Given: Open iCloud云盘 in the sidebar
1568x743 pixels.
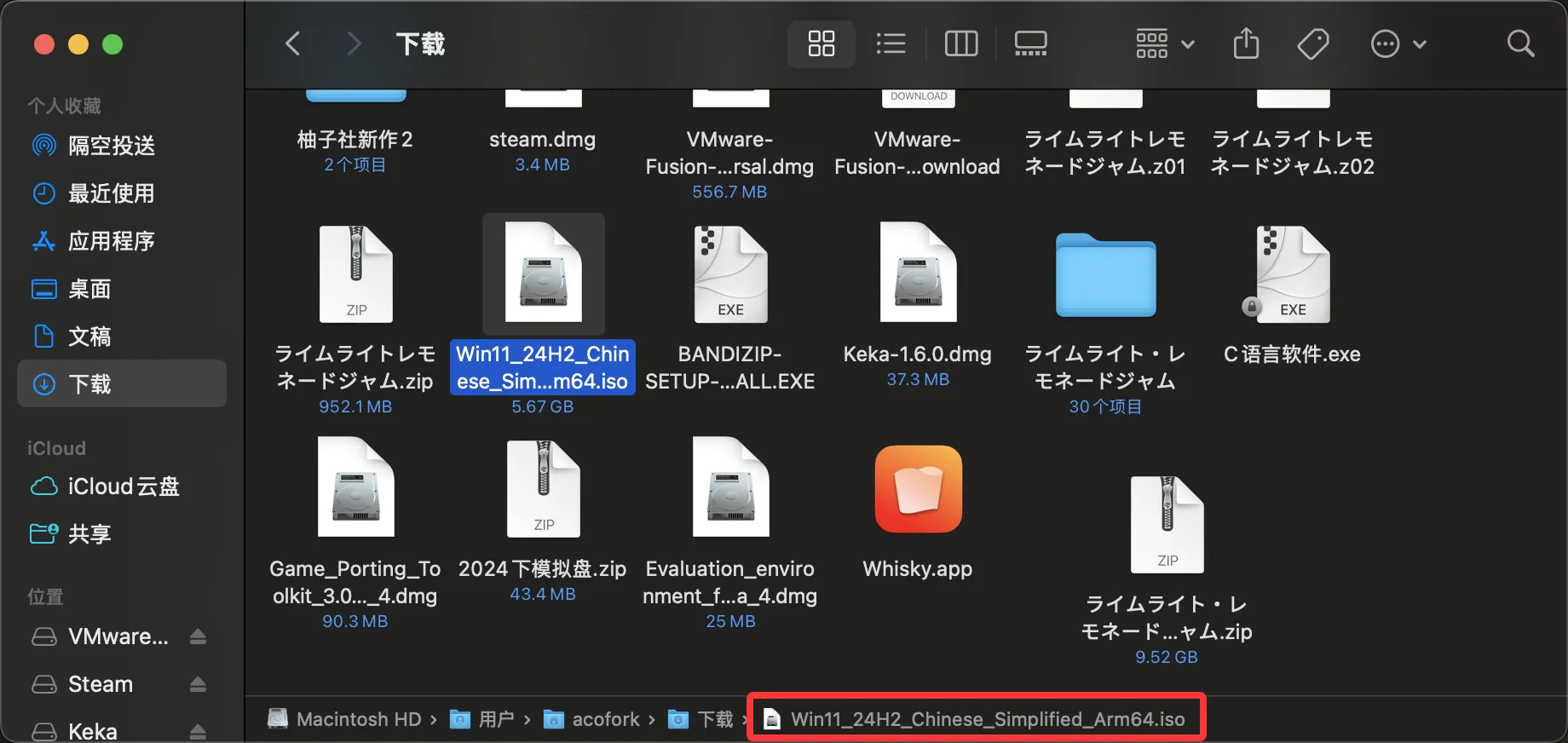Looking at the screenshot, I should [123, 487].
